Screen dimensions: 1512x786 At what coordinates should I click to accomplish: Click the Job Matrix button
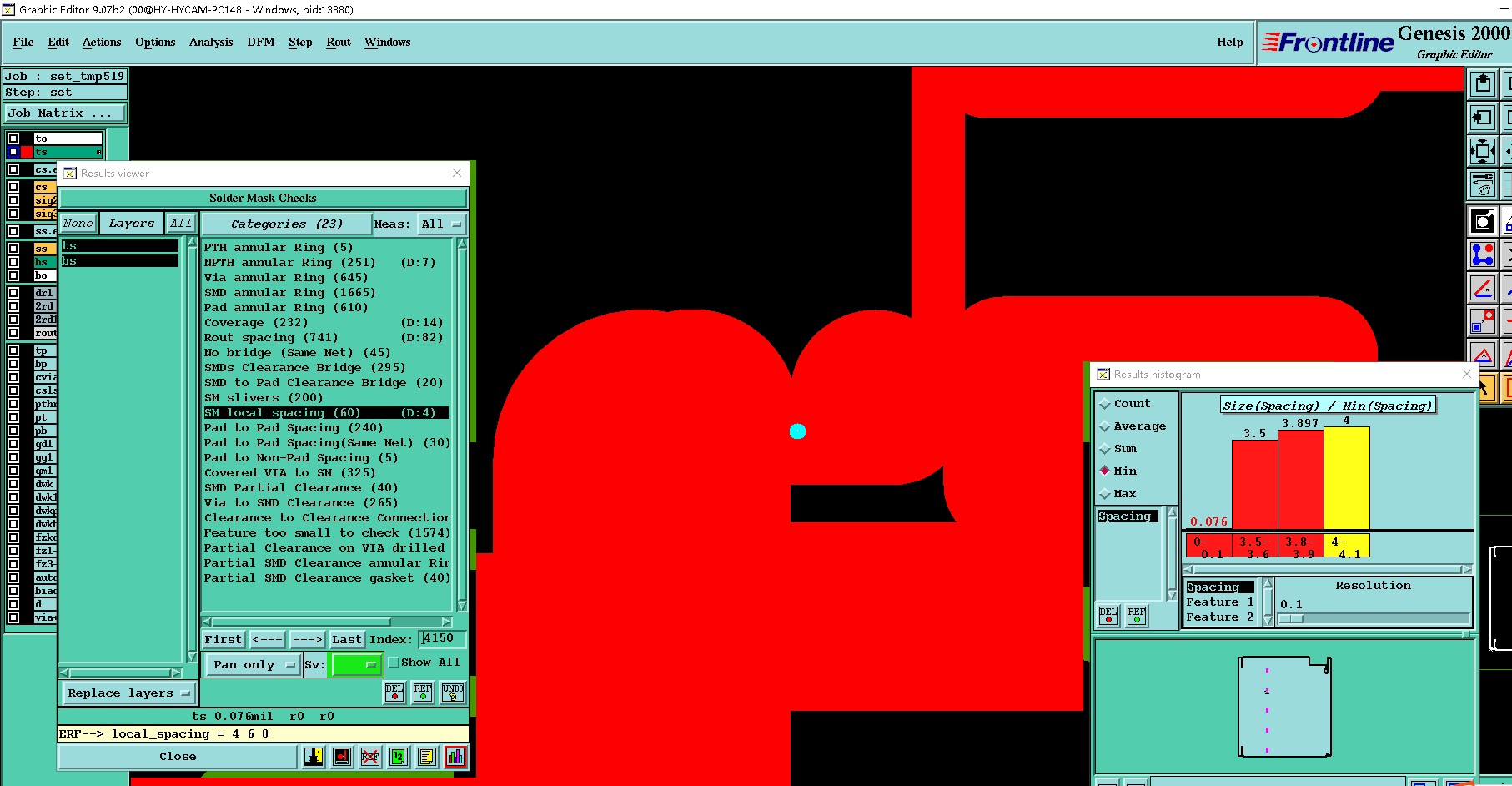[66, 113]
